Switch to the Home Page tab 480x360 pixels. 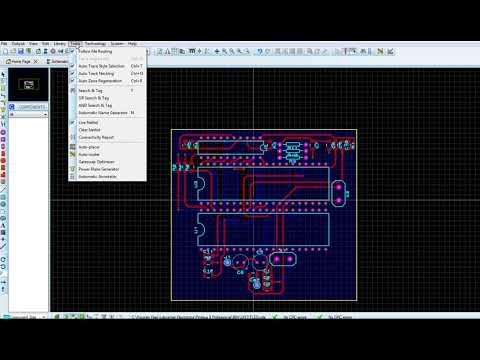21,61
